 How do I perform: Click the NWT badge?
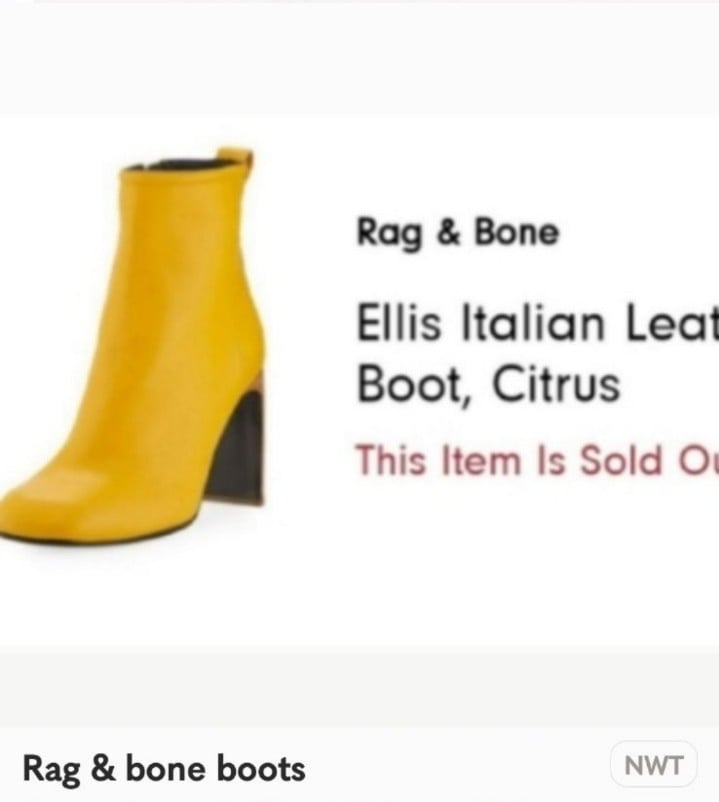tap(654, 765)
